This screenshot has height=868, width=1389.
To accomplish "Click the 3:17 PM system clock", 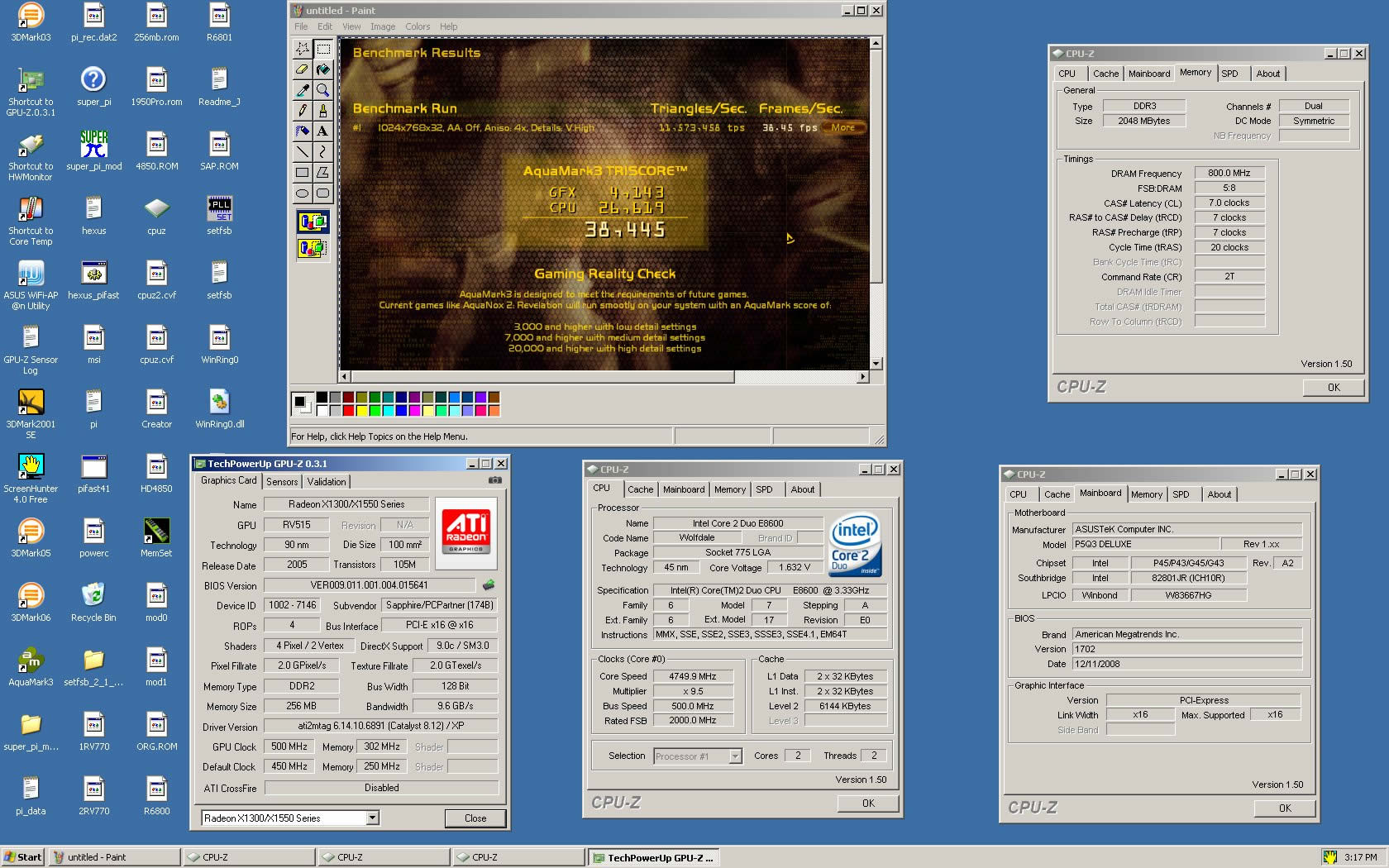I will (1360, 857).
